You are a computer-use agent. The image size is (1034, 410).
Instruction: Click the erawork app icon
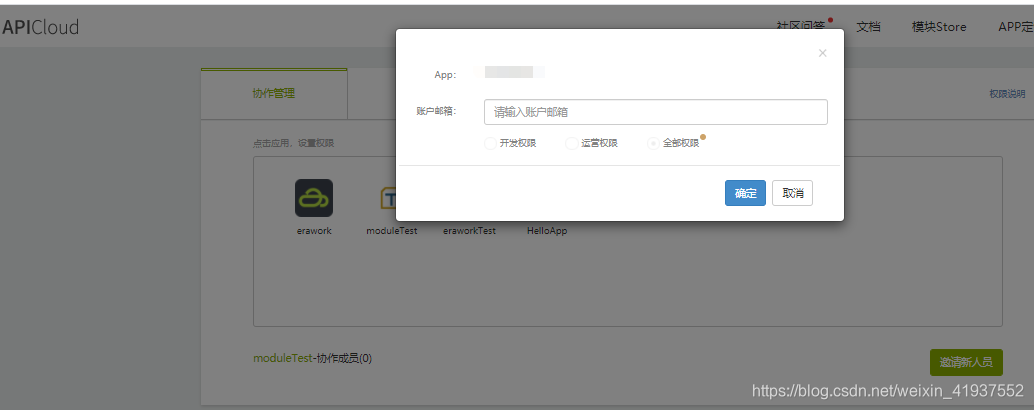[314, 198]
